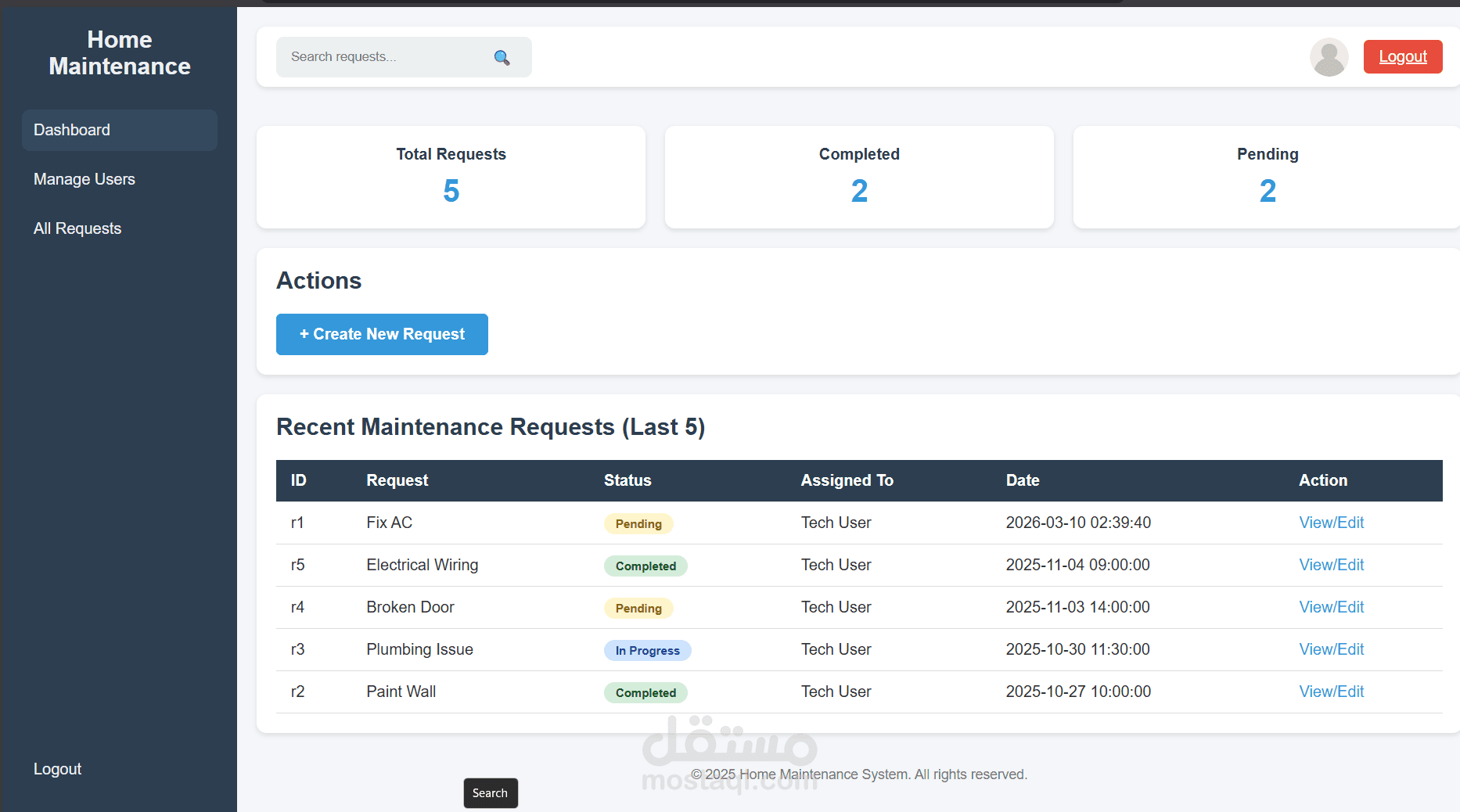Image resolution: width=1460 pixels, height=812 pixels.
Task: Select the Broken Door request name
Action: (x=410, y=607)
